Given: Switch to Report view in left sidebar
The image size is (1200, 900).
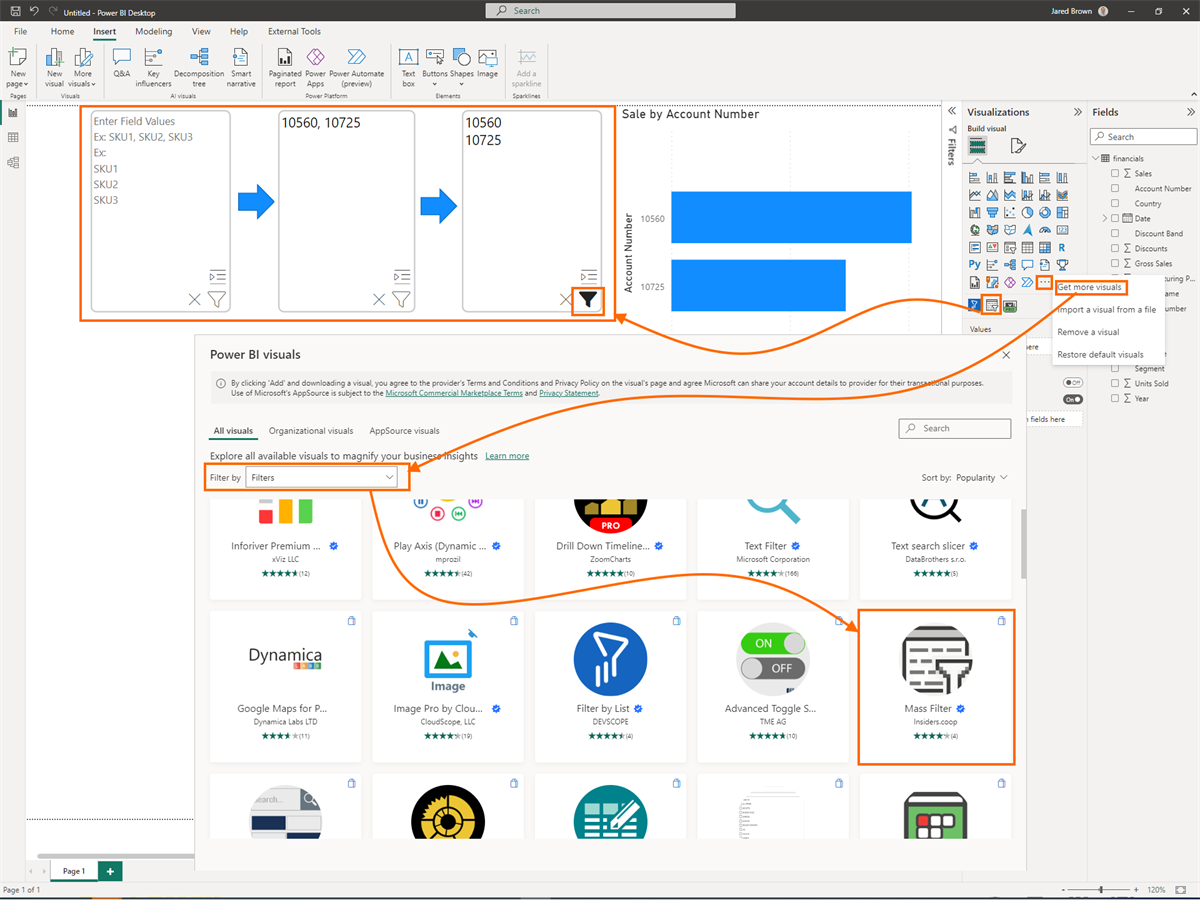Looking at the screenshot, I should click(x=13, y=113).
